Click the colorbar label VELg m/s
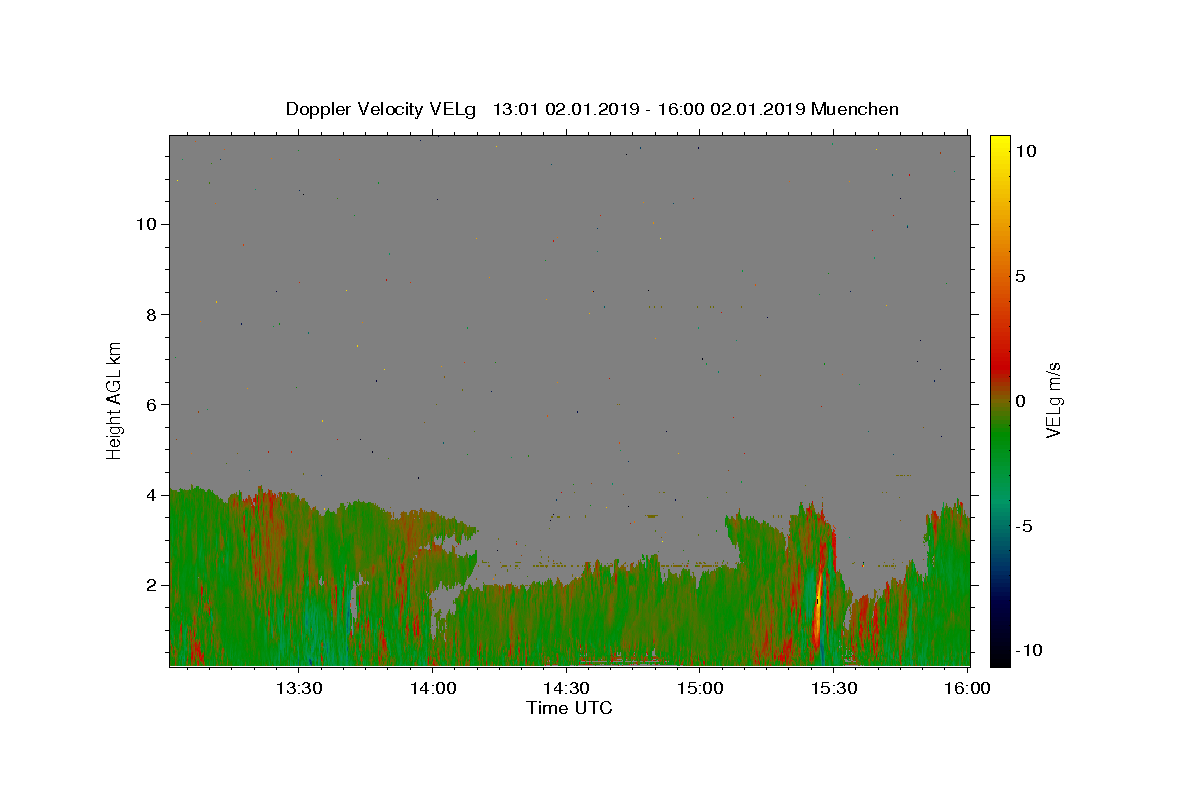 click(x=1054, y=400)
